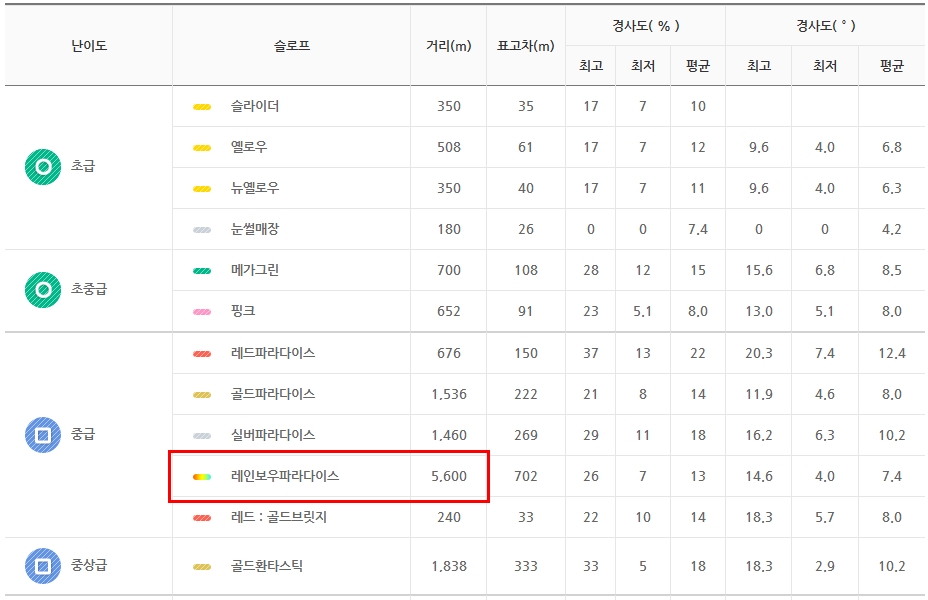Viewport: 928px width, 600px height.
Task: Click the 실버파라다이스 slope name
Action: coord(272,436)
